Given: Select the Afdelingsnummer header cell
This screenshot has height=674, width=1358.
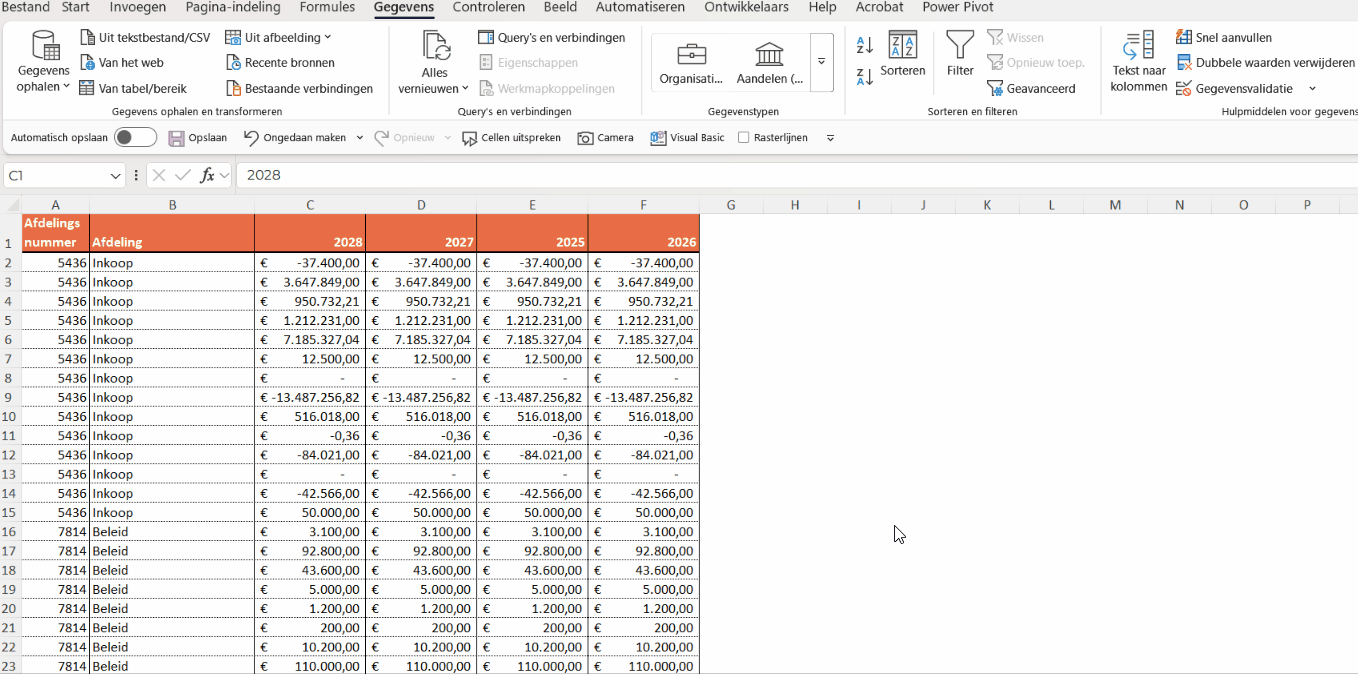Looking at the screenshot, I should pyautogui.click(x=56, y=233).
